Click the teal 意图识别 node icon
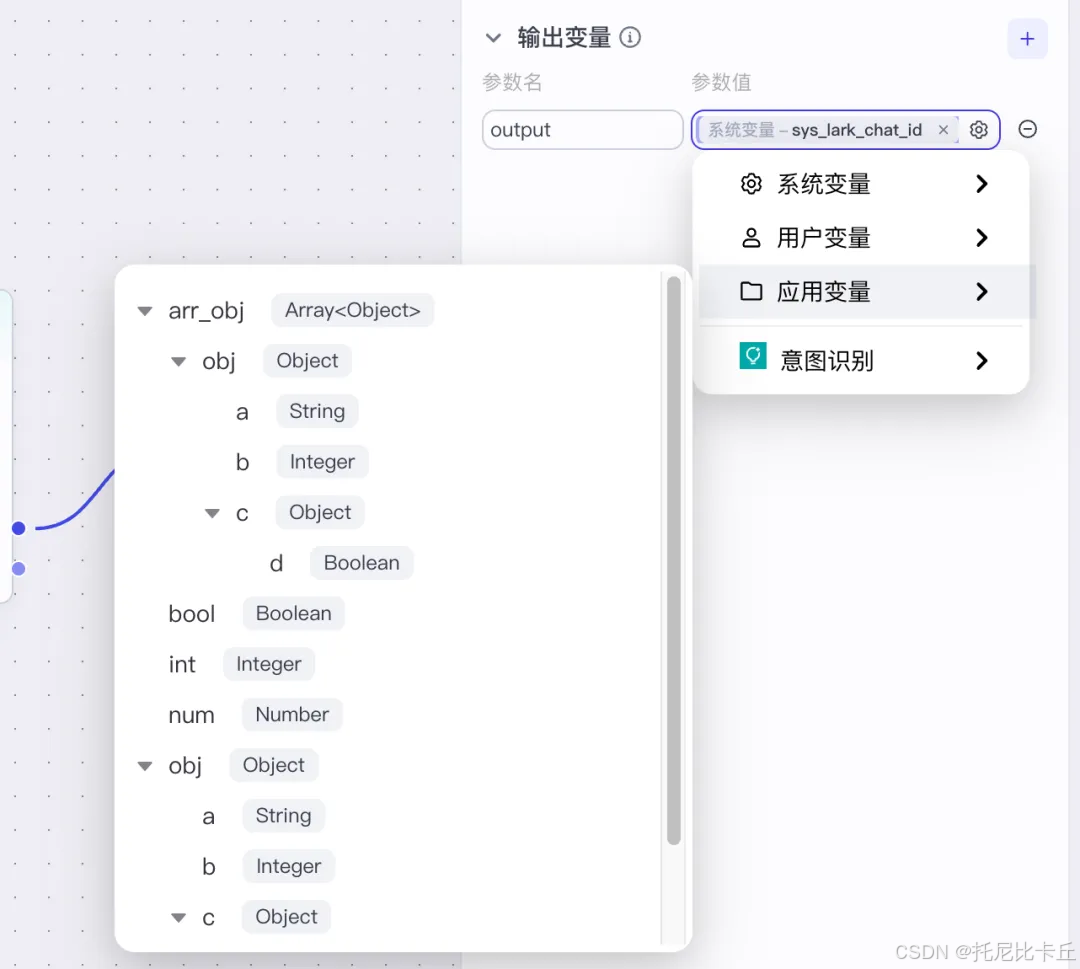 (753, 356)
